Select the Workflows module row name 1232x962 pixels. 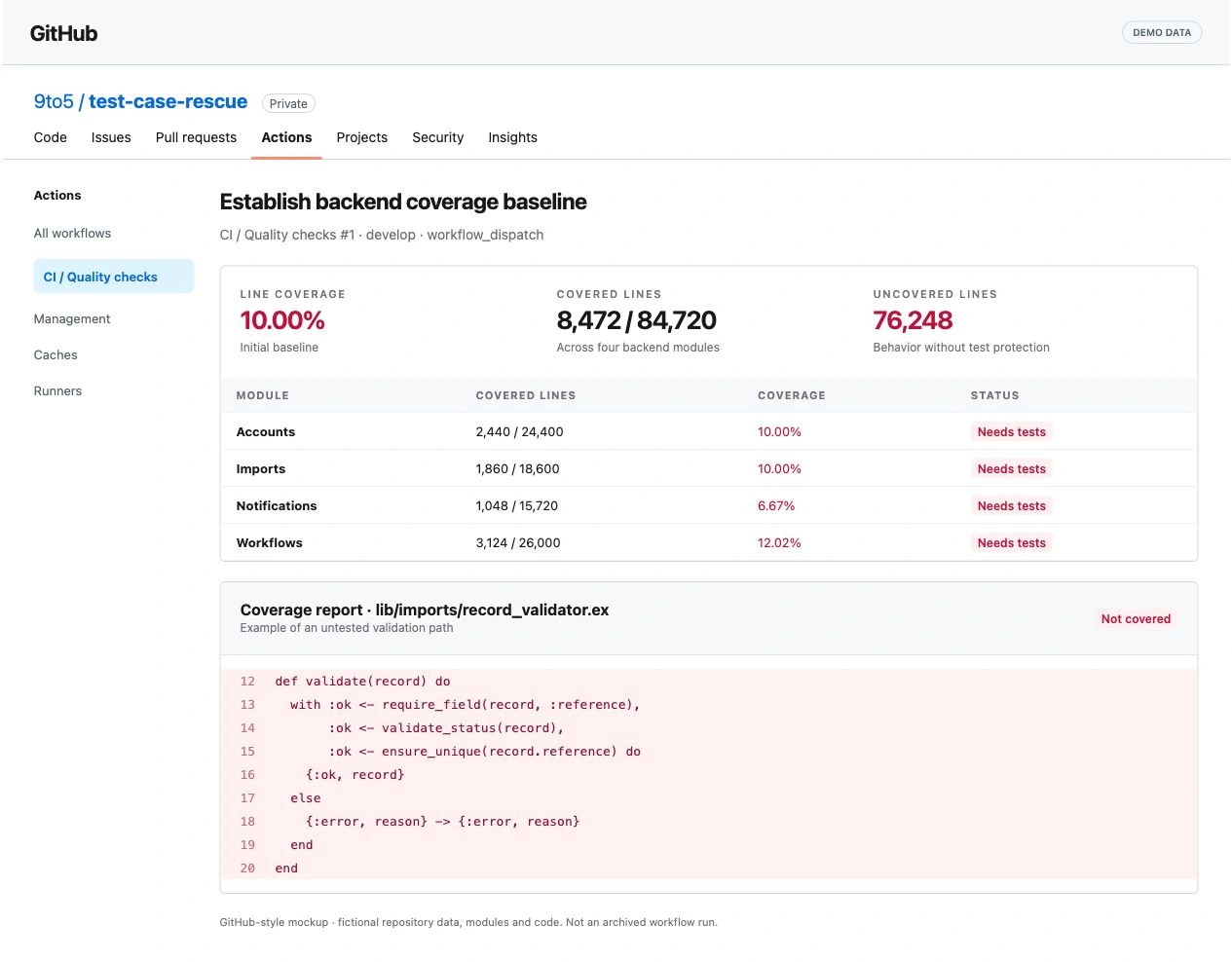coord(270,542)
